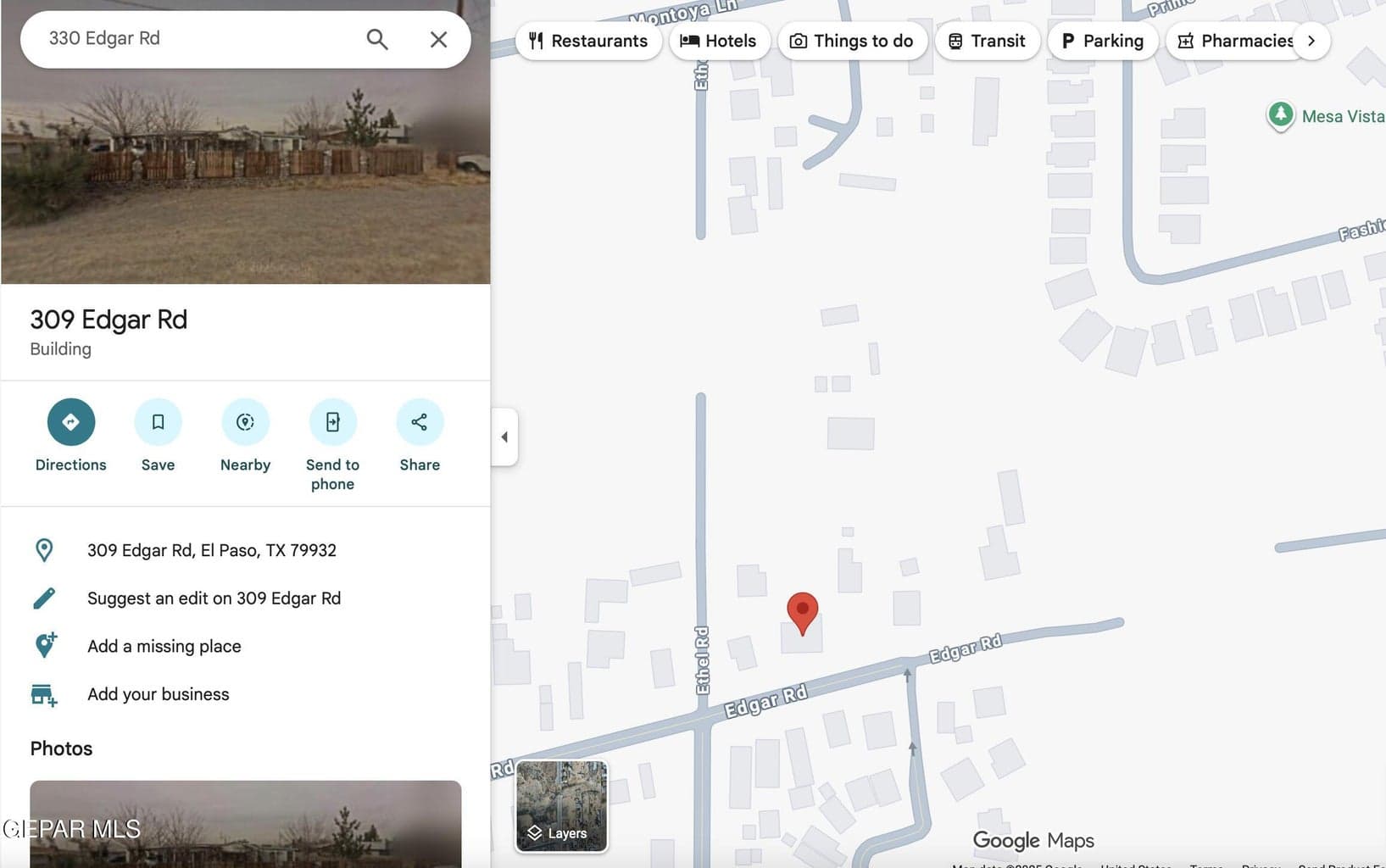Send this location to phone
The width and height of the screenshot is (1386, 868).
tap(332, 422)
